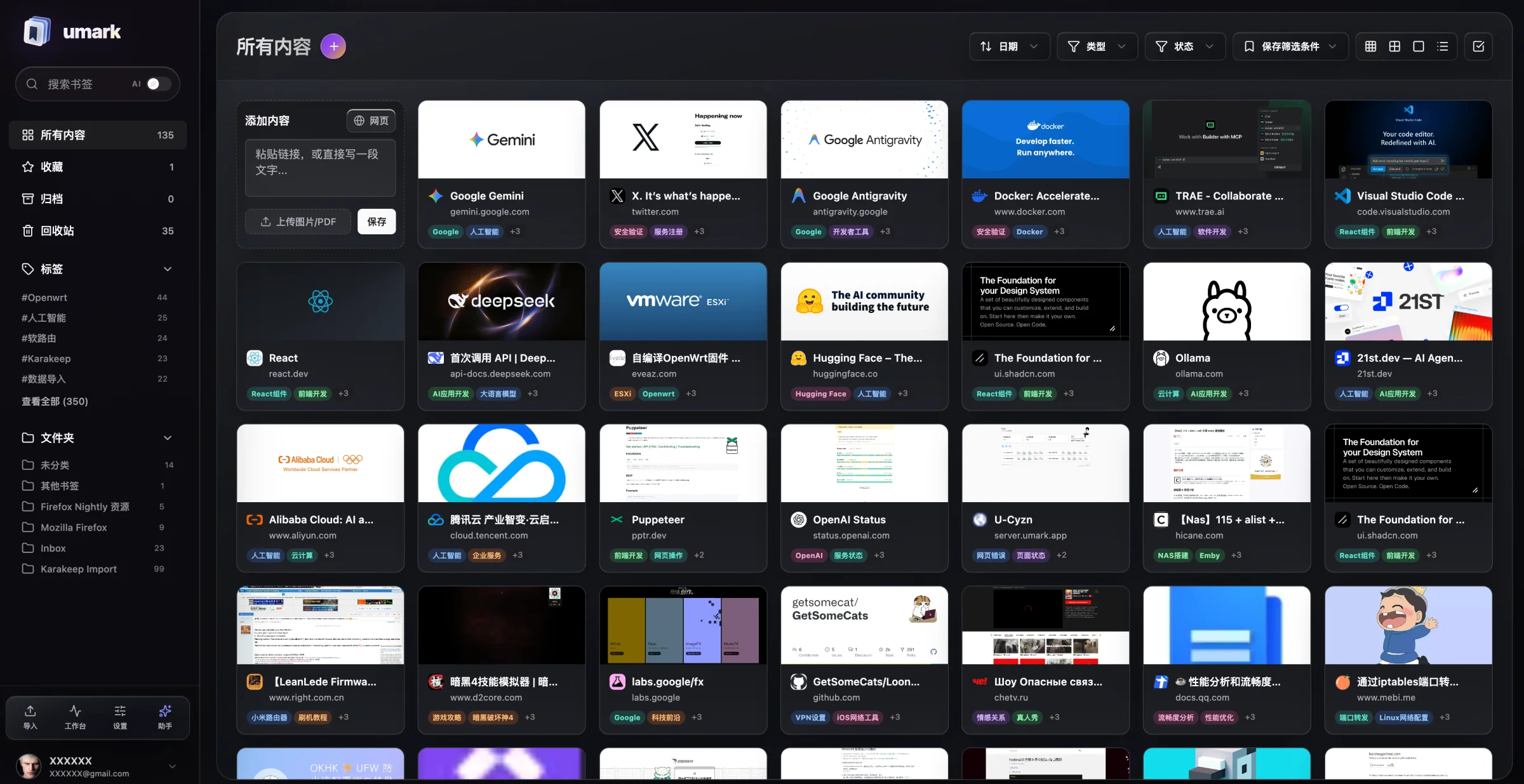Click 上传图片/PDF upload button
Screen dimensions: 1524x784
click(x=298, y=222)
